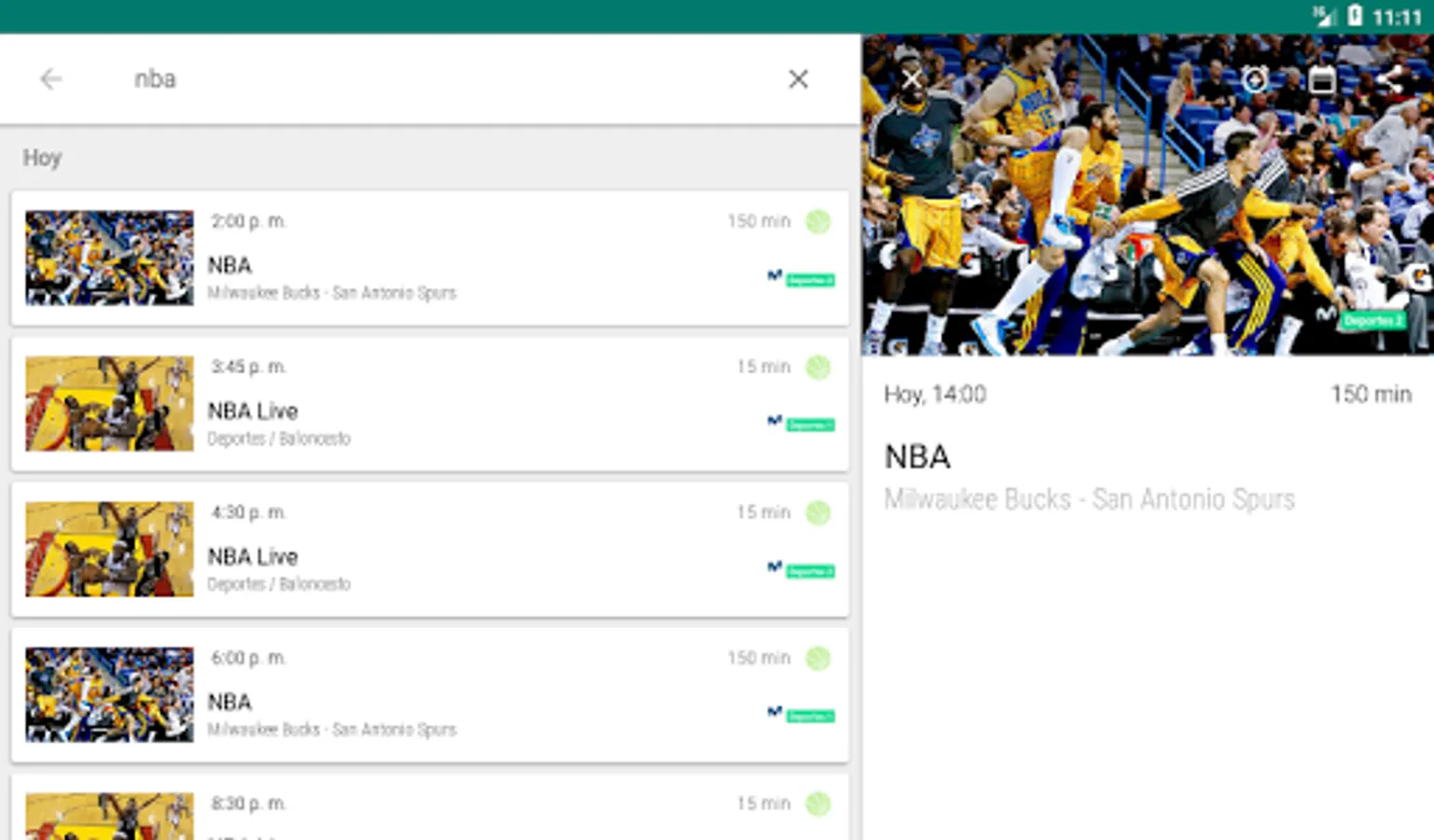
Task: Close the NBA detail panel
Action: click(912, 79)
